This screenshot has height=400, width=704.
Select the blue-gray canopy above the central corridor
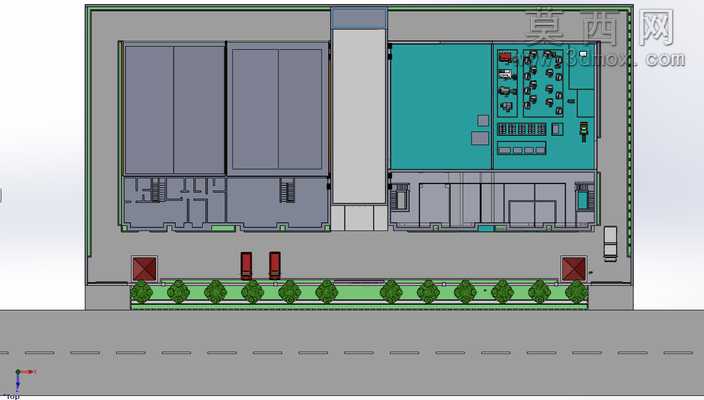click(x=359, y=18)
